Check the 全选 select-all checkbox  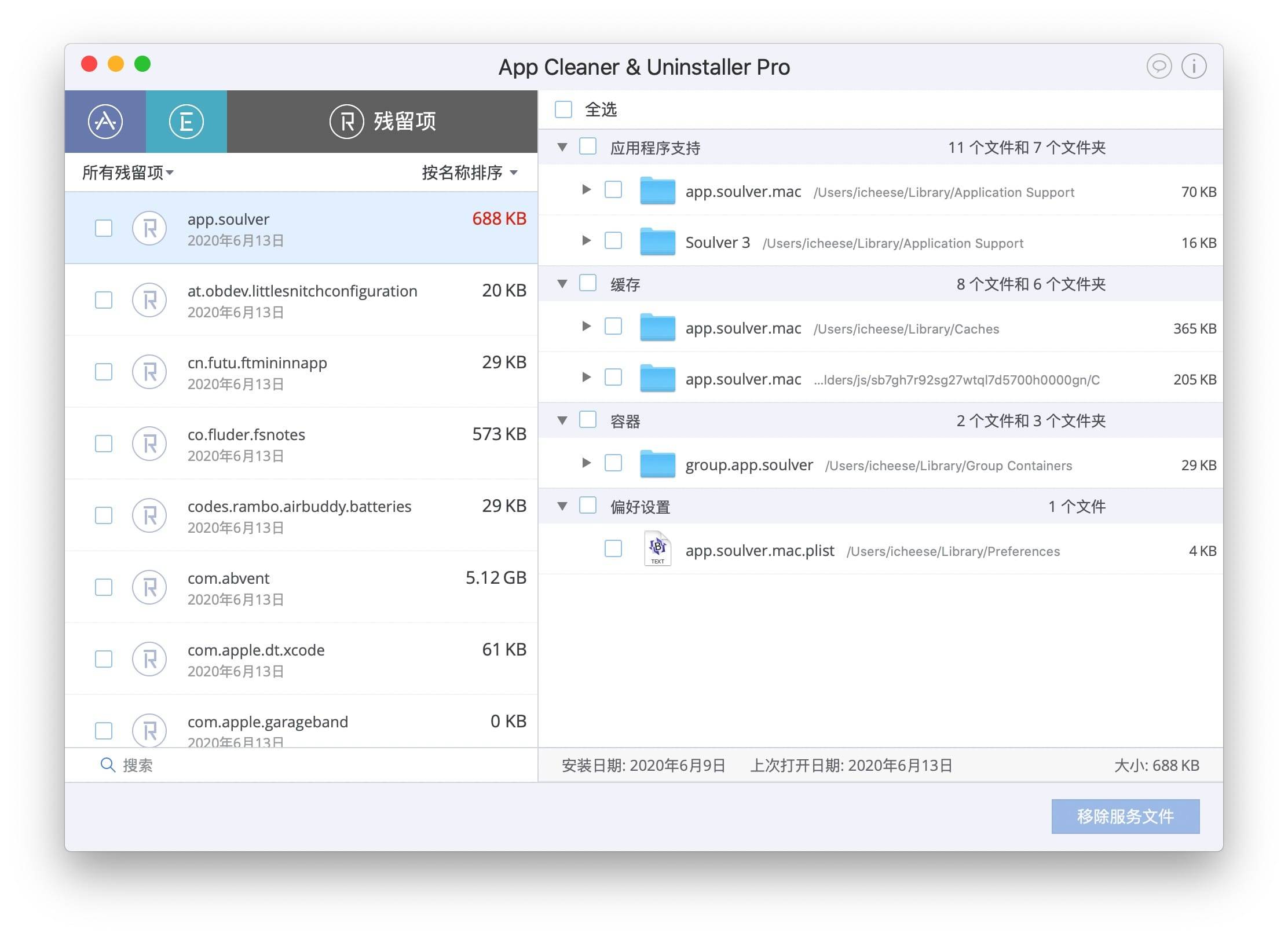point(563,109)
